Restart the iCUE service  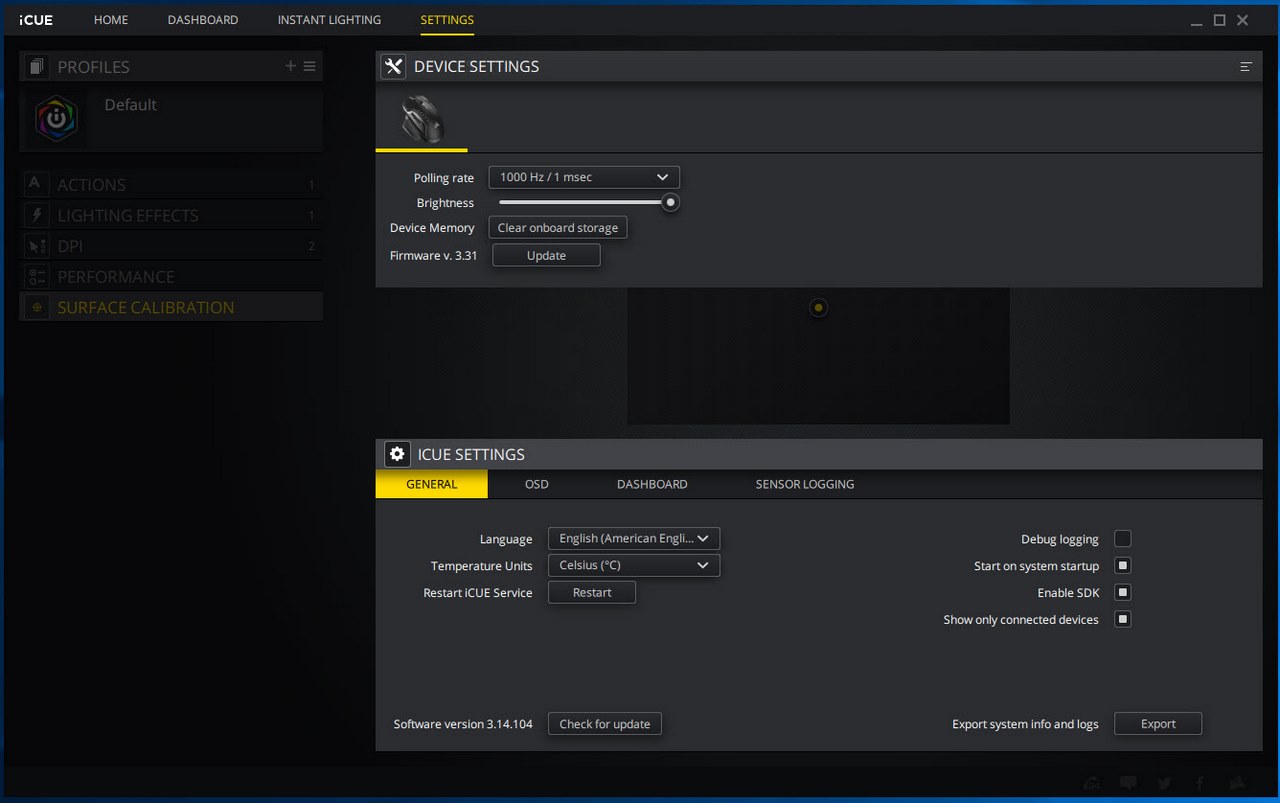592,593
